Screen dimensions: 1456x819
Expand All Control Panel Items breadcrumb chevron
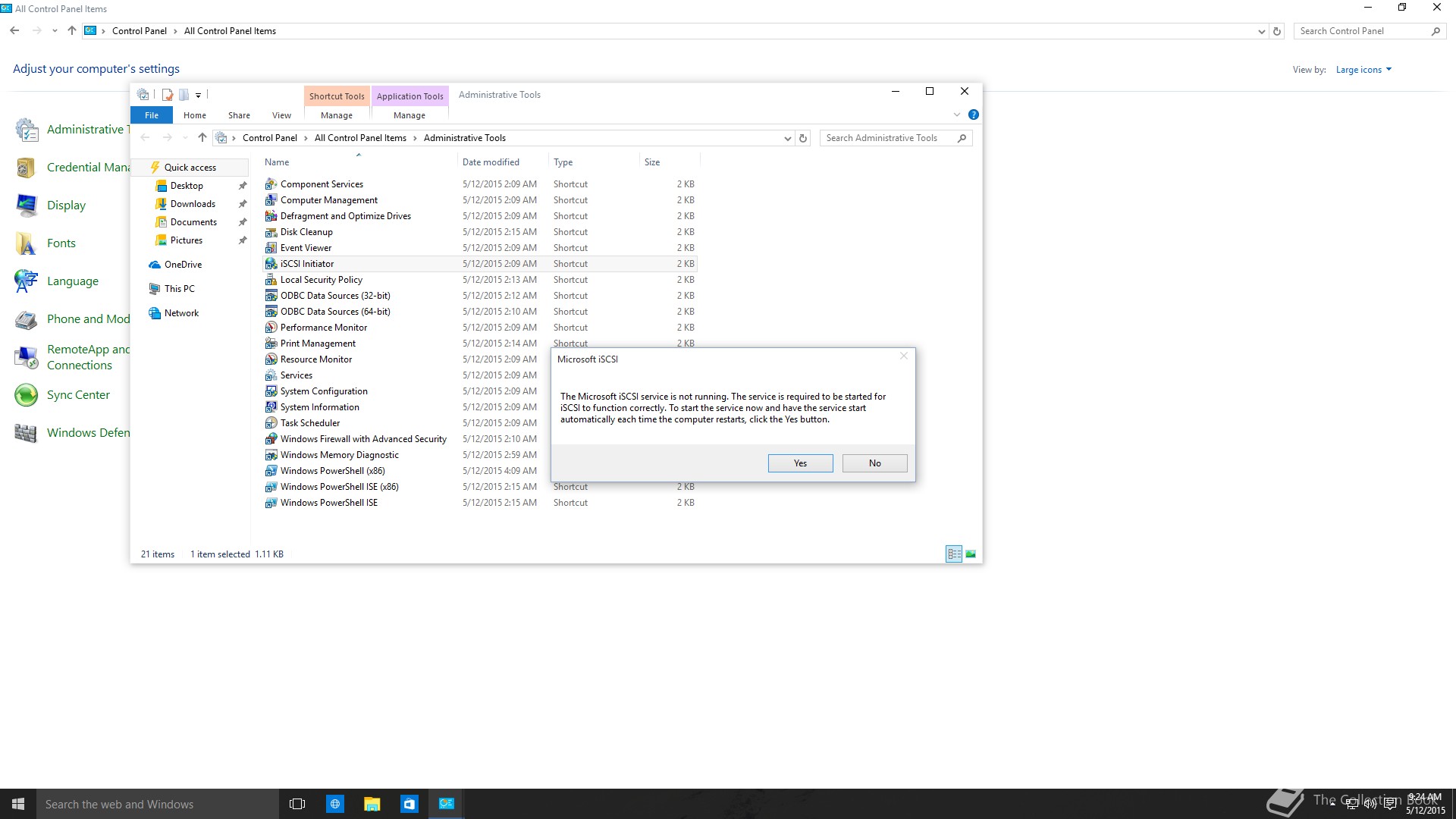coord(415,138)
